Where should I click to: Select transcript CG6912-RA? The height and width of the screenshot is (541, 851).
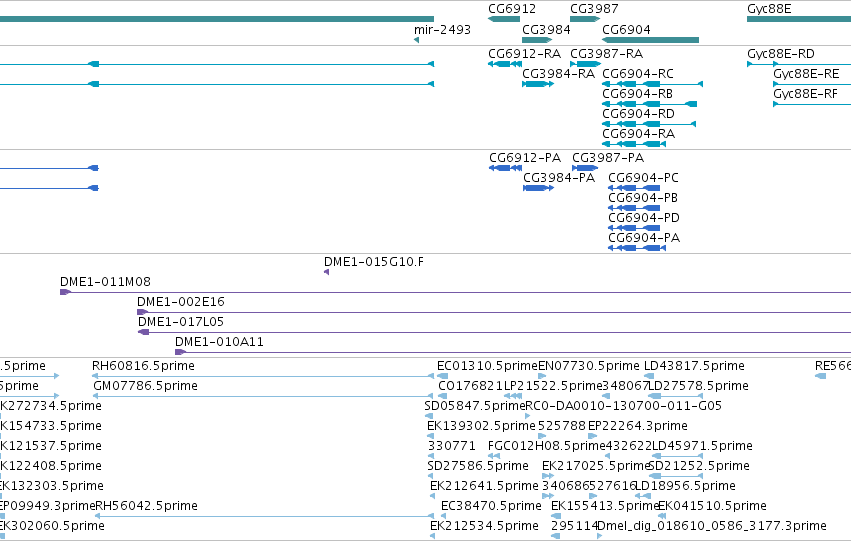coord(505,64)
